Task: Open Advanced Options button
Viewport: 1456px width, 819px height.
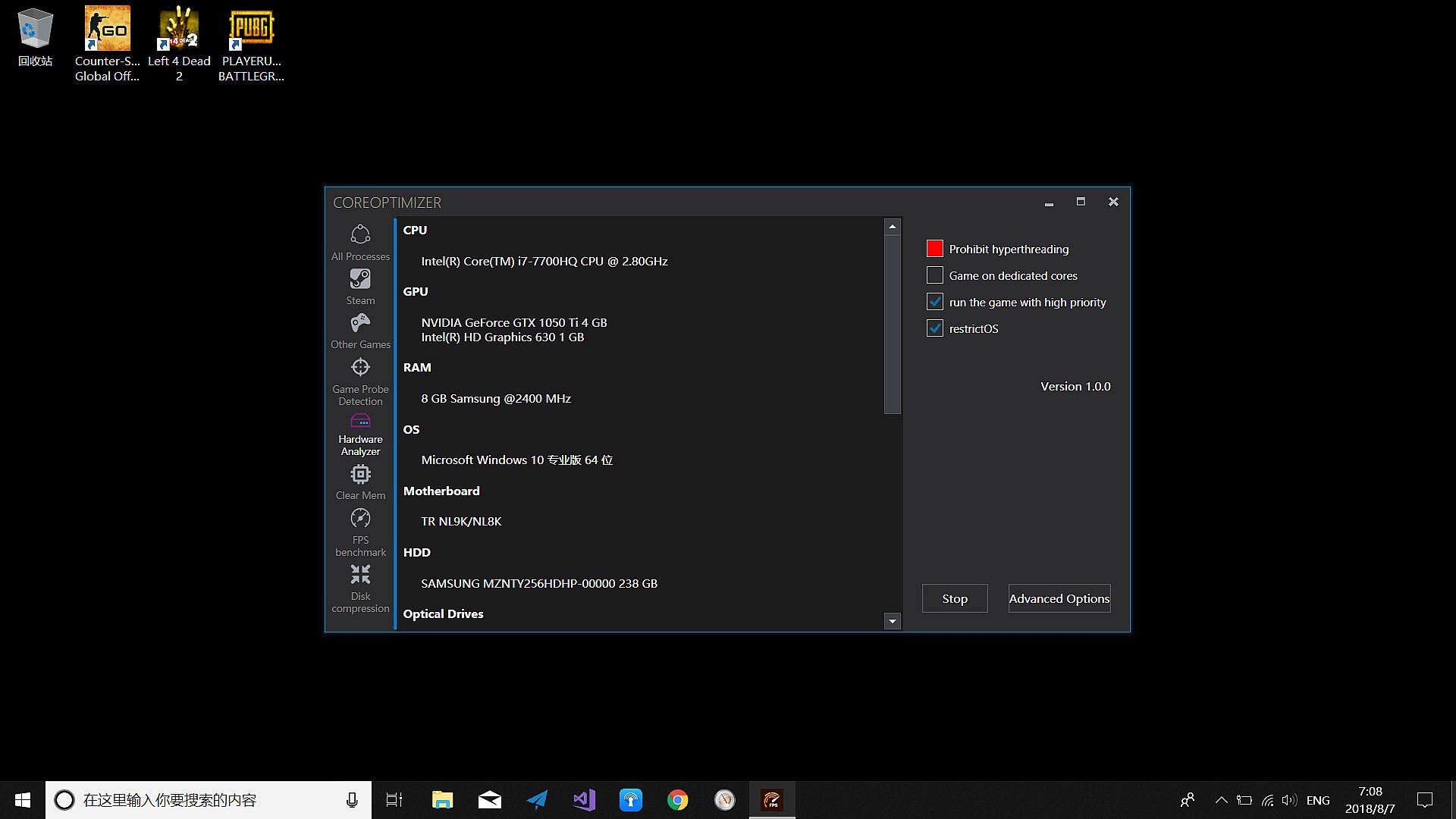Action: pyautogui.click(x=1059, y=598)
